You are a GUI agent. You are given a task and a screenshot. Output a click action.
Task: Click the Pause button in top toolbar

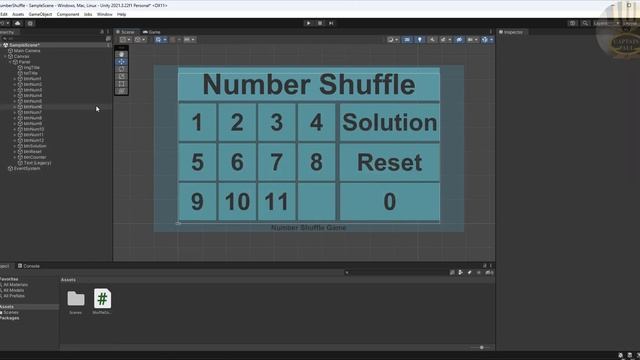(x=320, y=23)
